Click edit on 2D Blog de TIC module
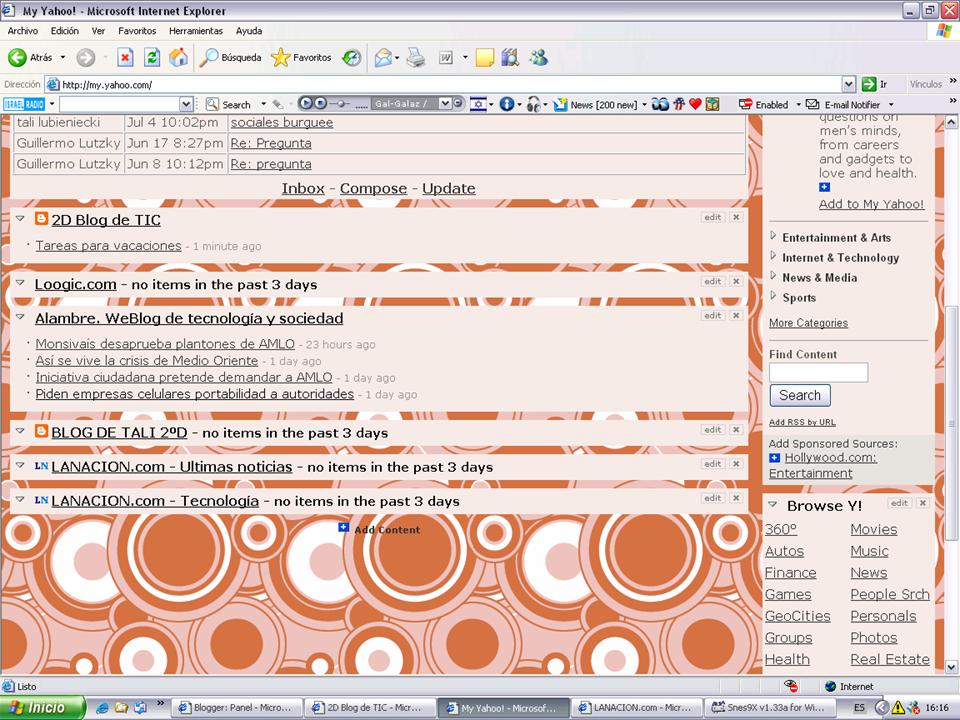This screenshot has height=720, width=960. pyautogui.click(x=713, y=217)
